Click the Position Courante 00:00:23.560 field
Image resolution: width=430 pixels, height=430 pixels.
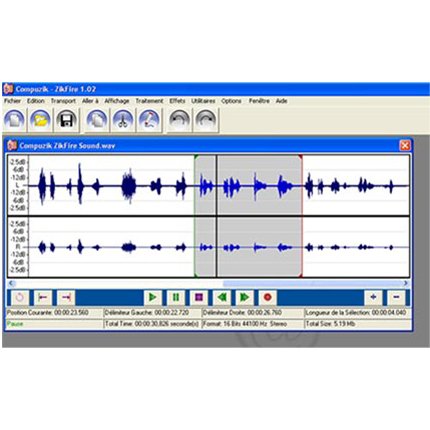click(54, 313)
